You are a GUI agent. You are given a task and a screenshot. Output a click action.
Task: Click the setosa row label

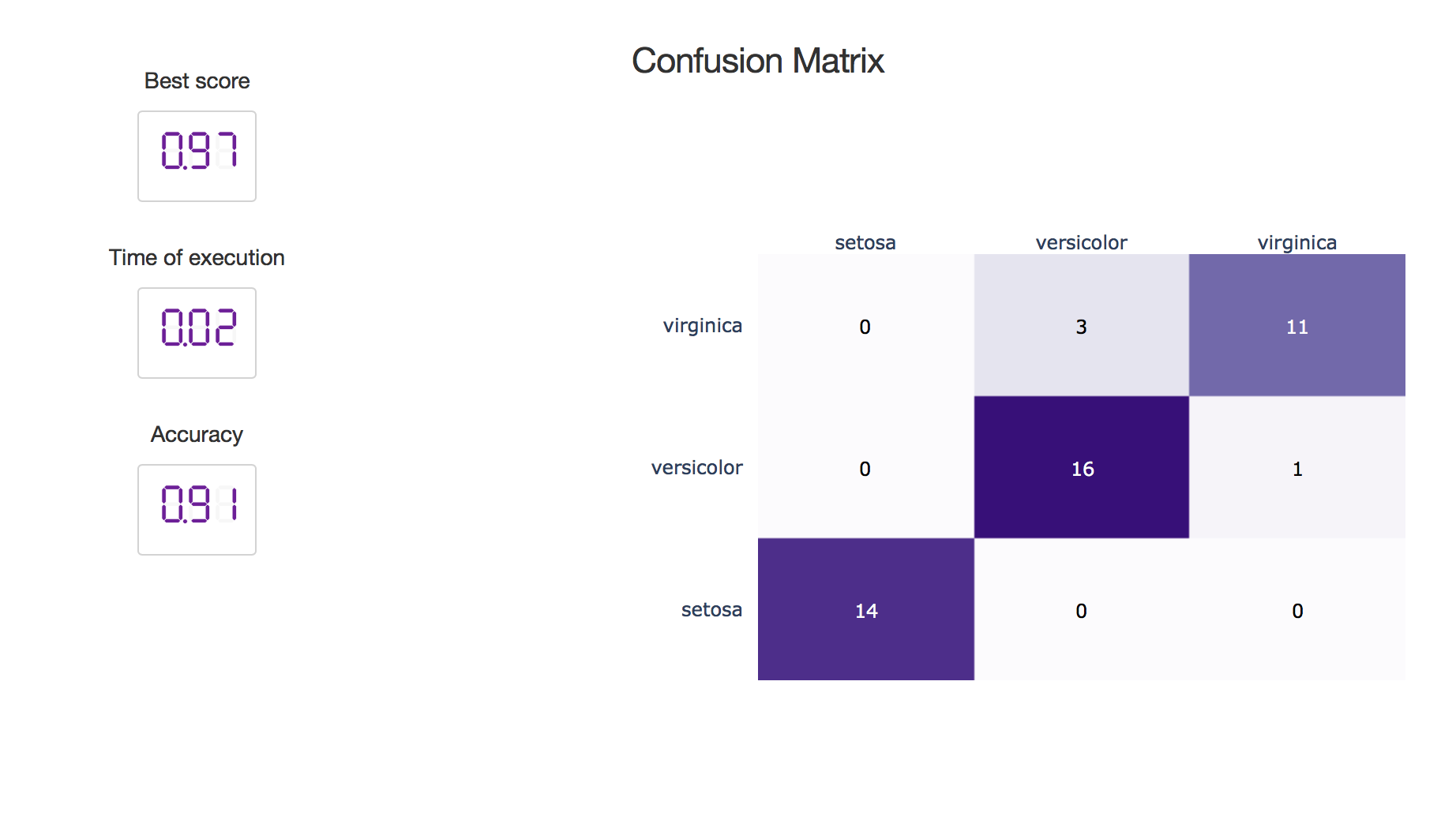(711, 610)
